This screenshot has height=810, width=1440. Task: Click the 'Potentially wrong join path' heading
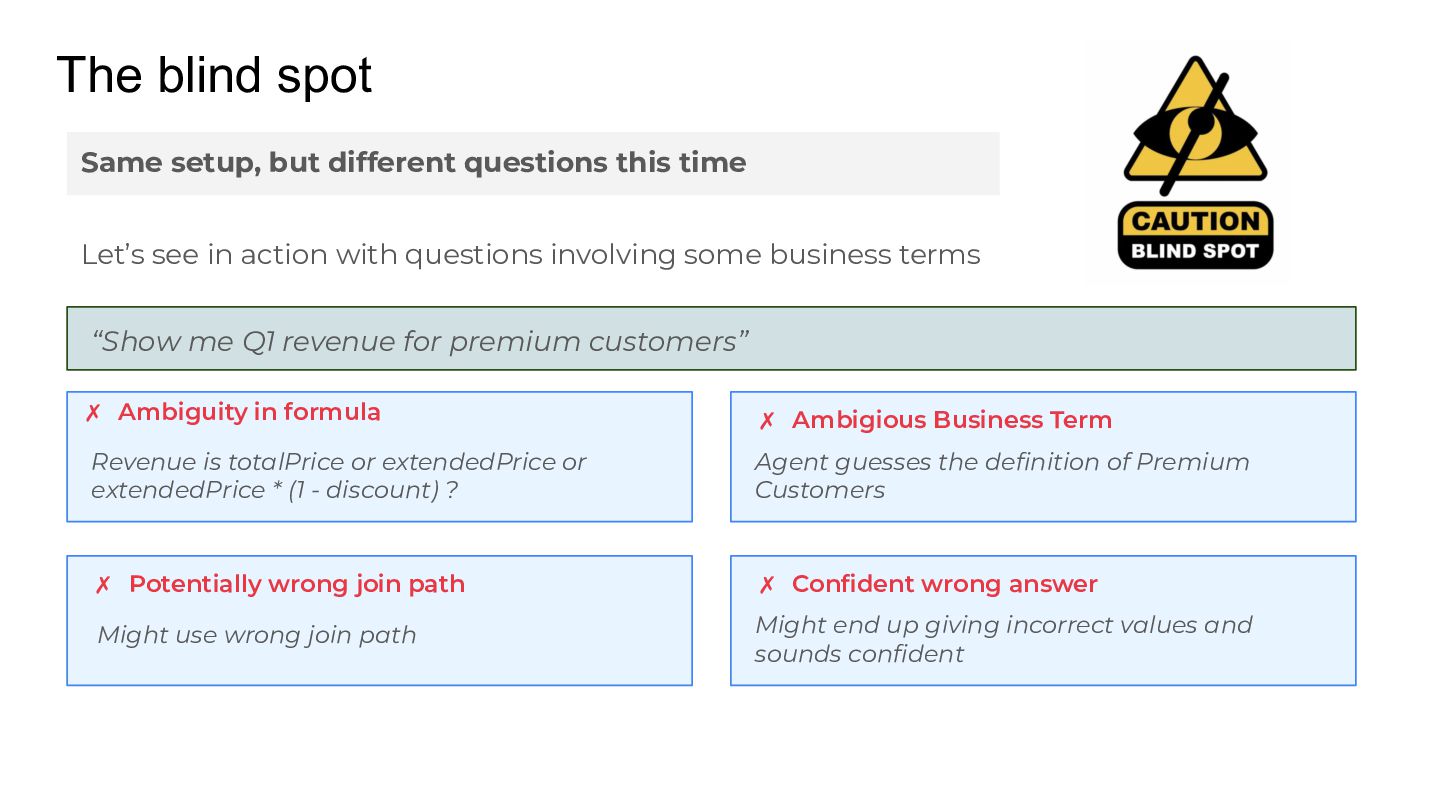tap(296, 584)
